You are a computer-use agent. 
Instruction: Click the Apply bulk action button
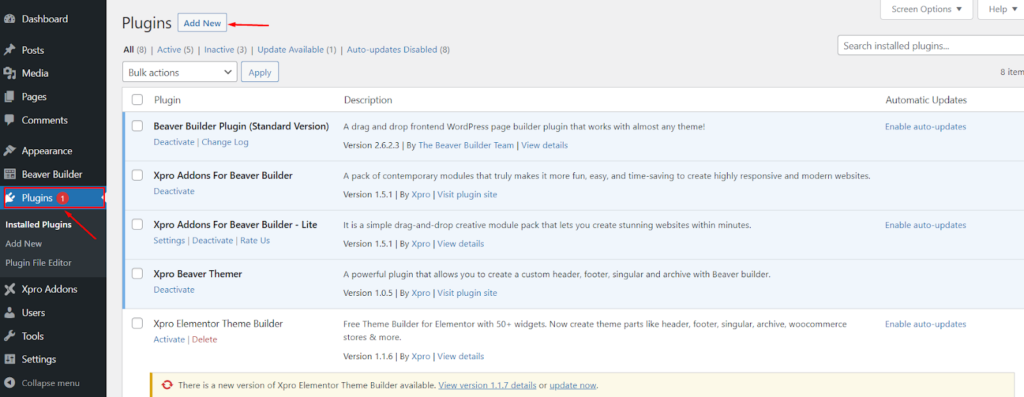point(260,72)
